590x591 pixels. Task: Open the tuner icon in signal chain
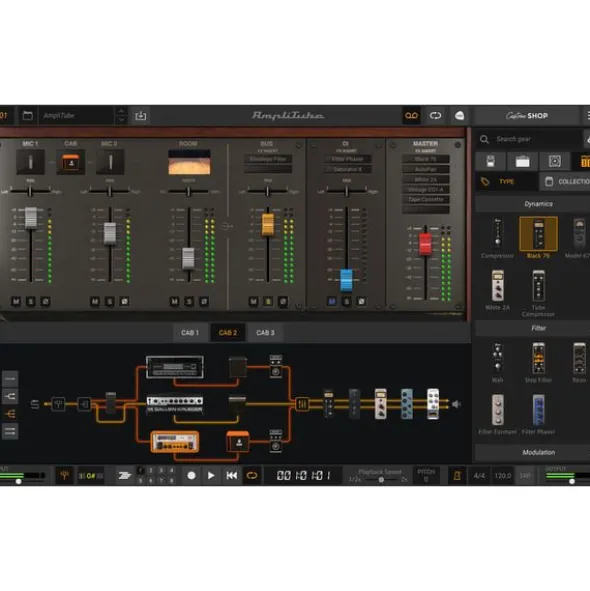click(x=58, y=404)
